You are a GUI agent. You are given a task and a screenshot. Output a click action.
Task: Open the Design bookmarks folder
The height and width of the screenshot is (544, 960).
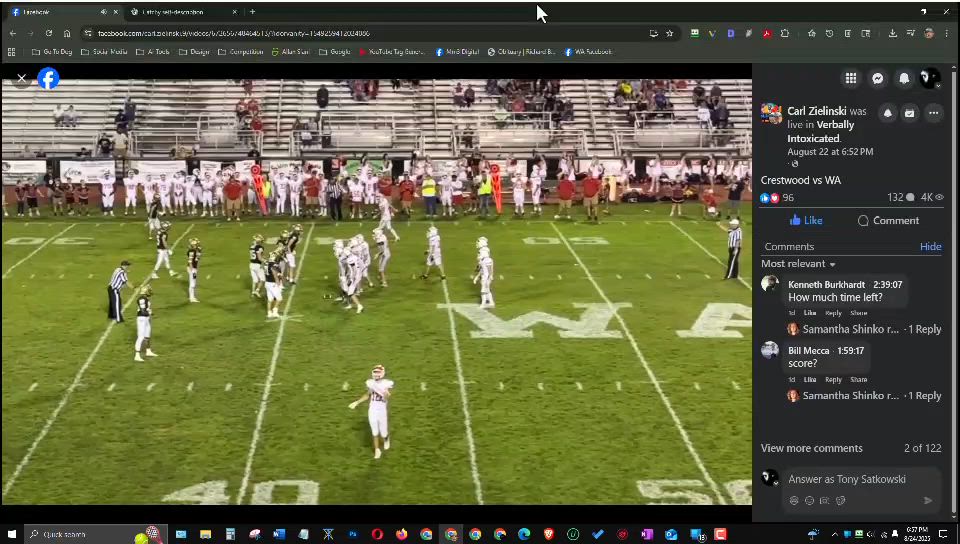pos(195,51)
